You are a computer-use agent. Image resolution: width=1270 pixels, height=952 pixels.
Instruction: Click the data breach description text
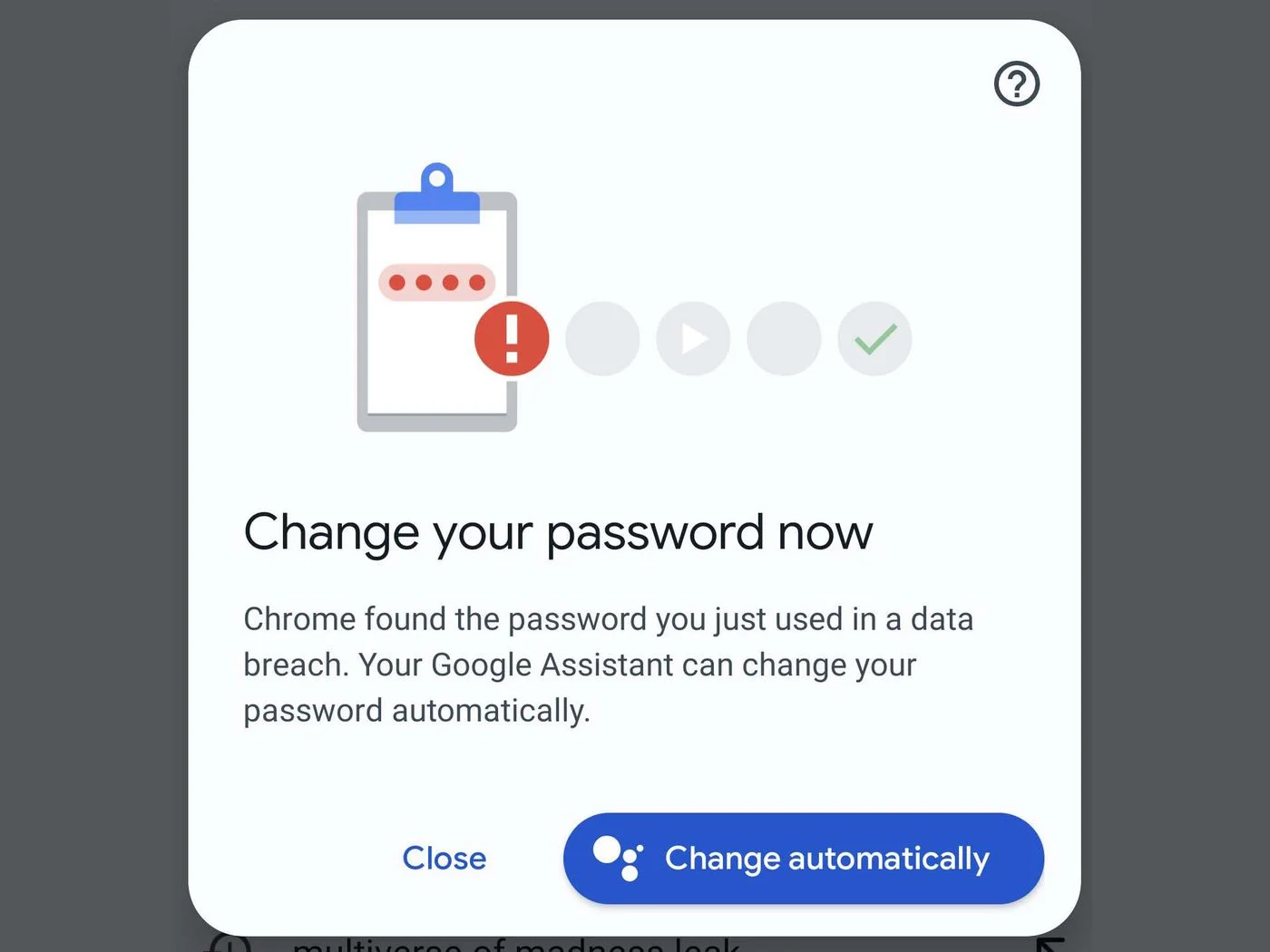(x=608, y=665)
